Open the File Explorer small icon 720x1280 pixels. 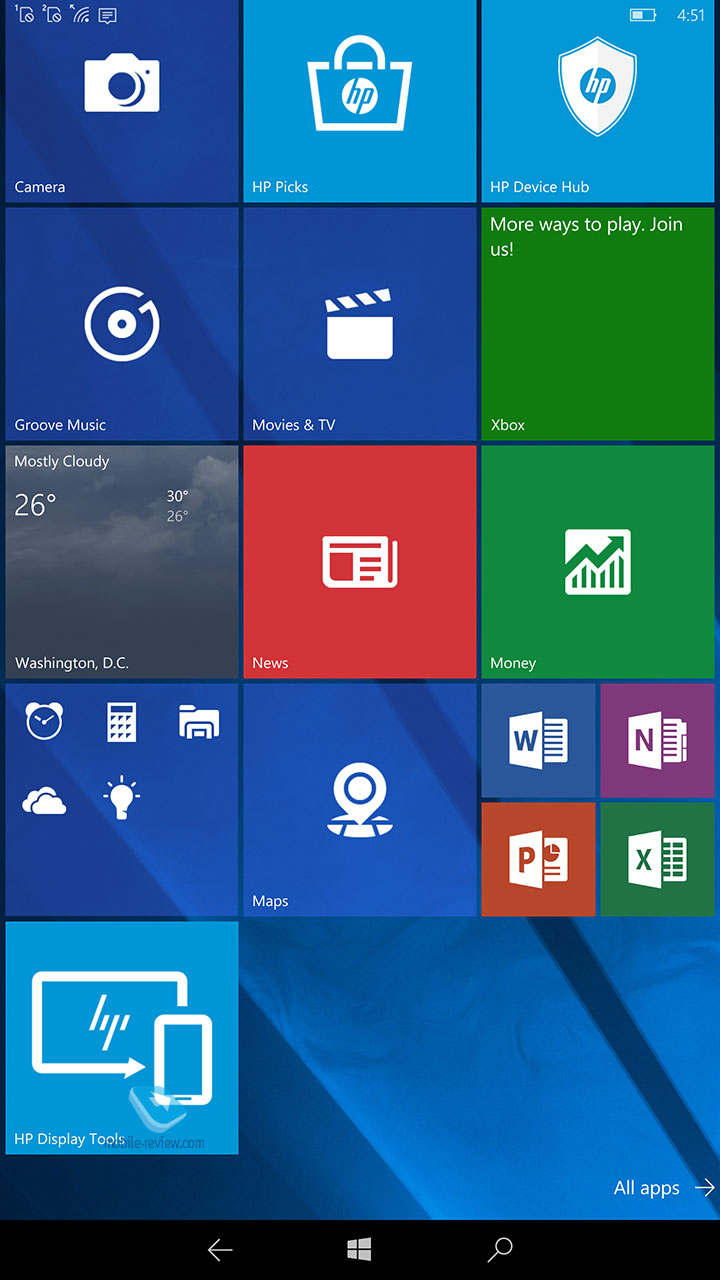pyautogui.click(x=199, y=721)
